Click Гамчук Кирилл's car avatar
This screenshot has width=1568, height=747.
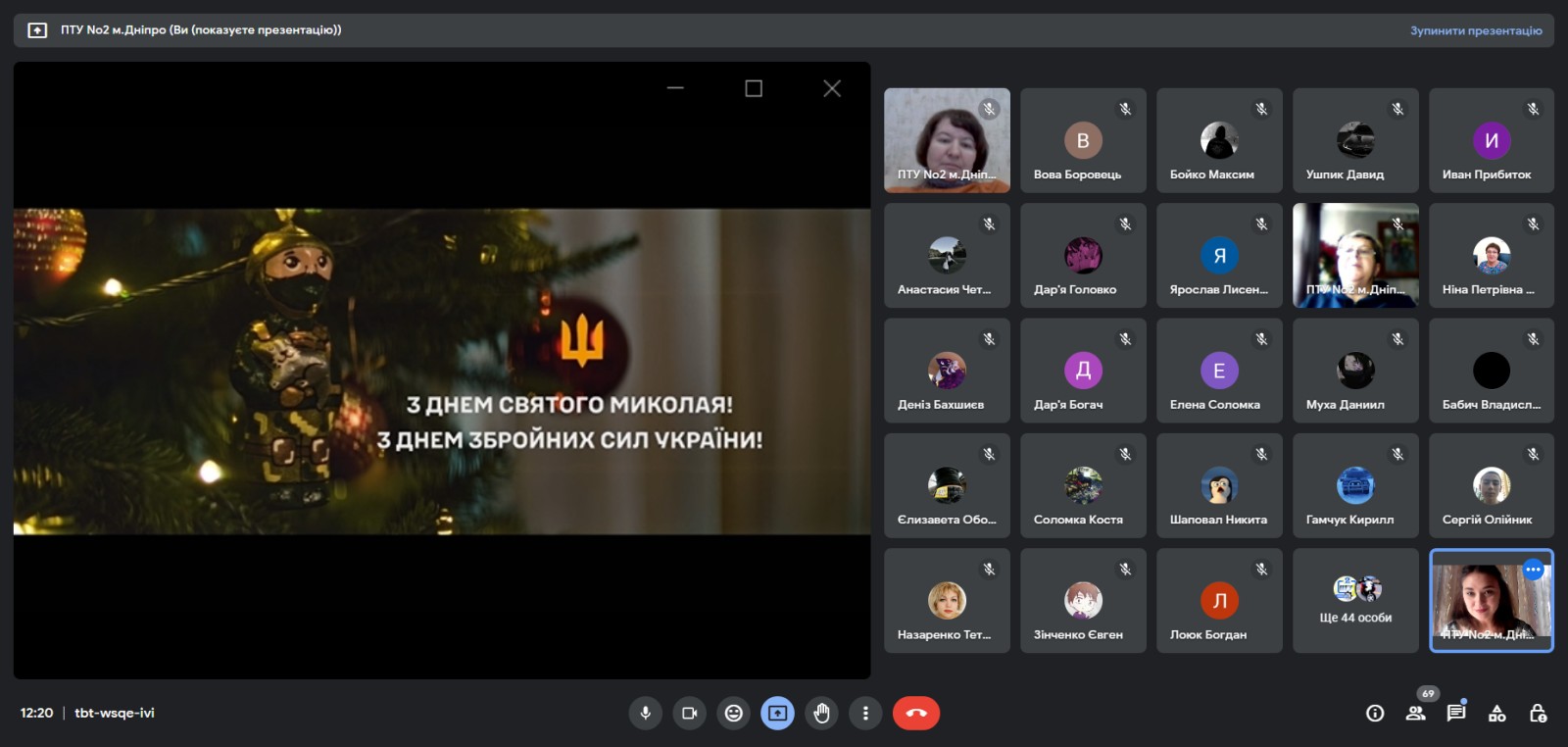click(x=1355, y=485)
